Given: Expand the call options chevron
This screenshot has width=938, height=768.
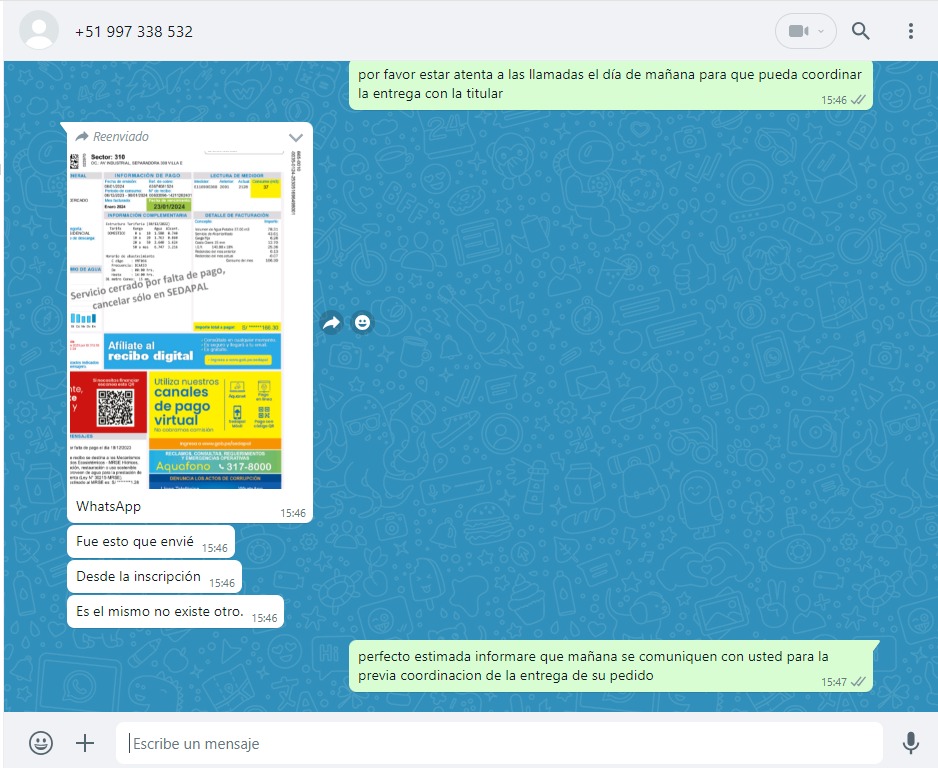Looking at the screenshot, I should pos(821,31).
